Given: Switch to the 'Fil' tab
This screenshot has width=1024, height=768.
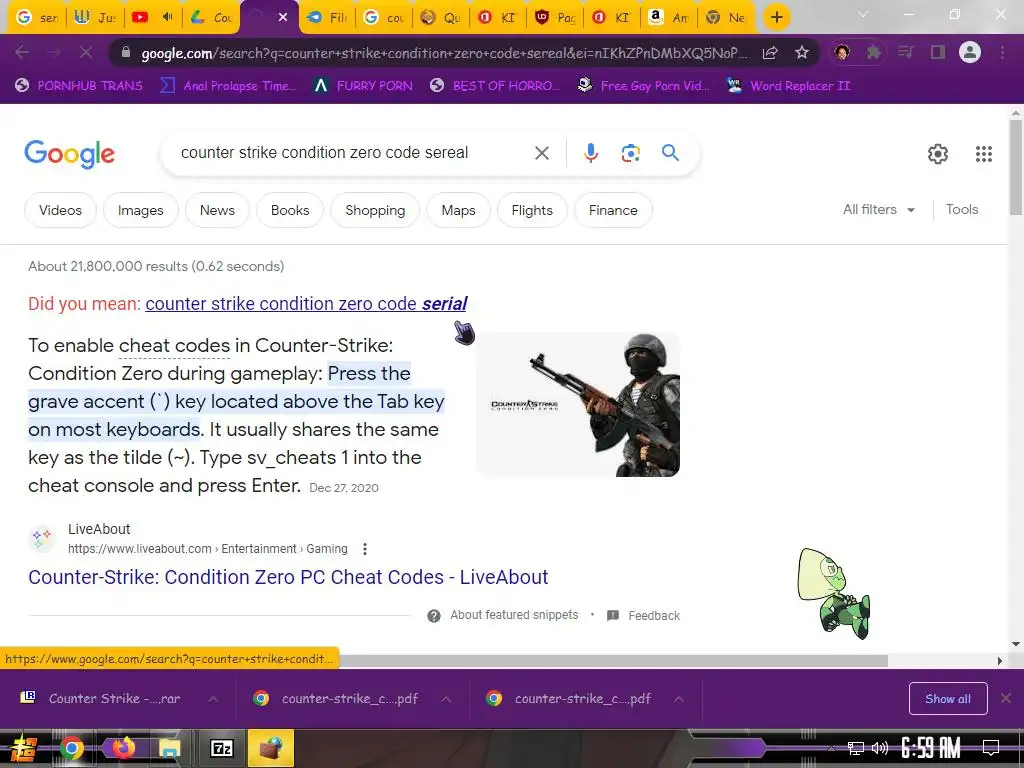Looking at the screenshot, I should [327, 17].
